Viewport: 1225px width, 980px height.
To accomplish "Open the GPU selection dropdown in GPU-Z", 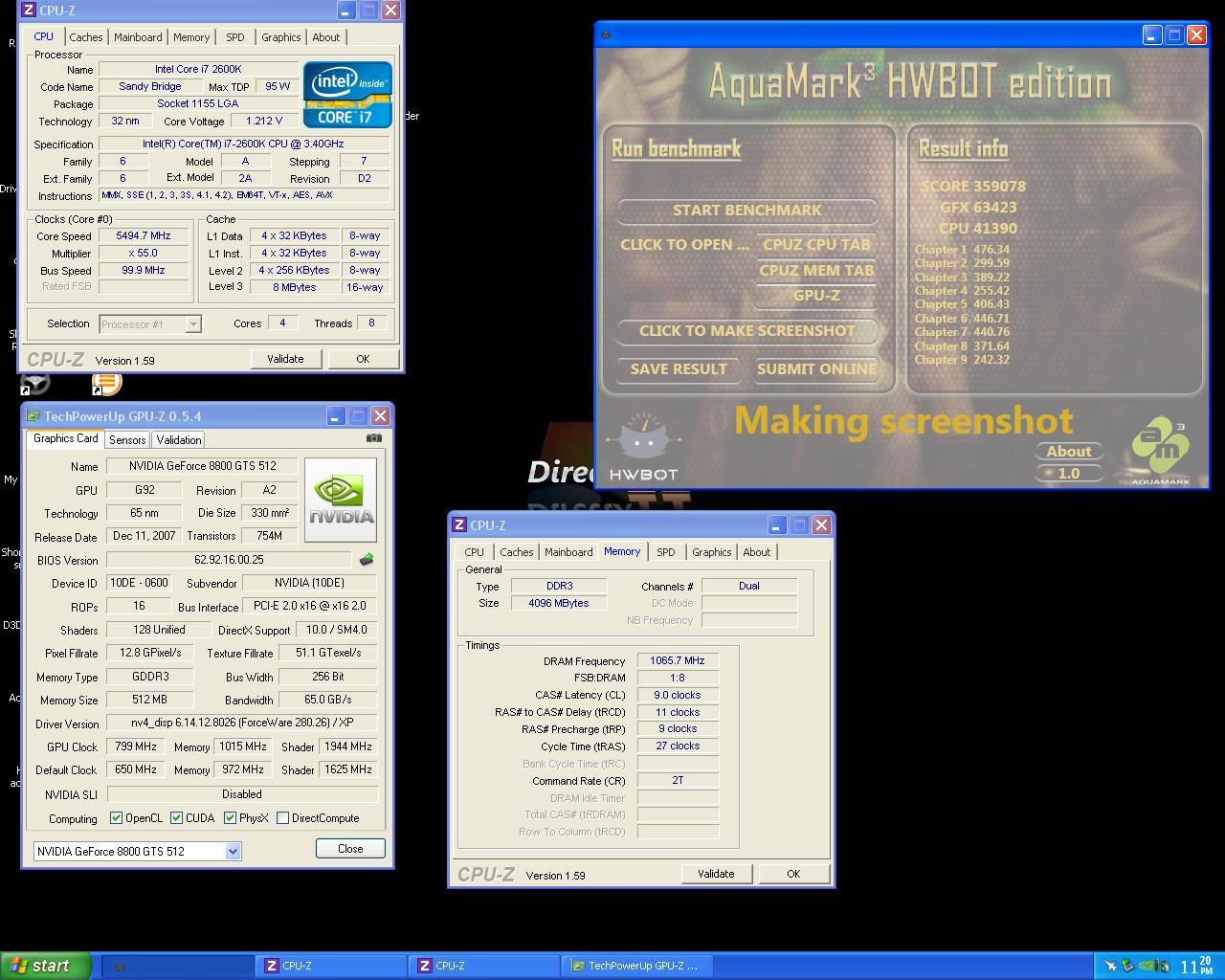I will pyautogui.click(x=232, y=851).
